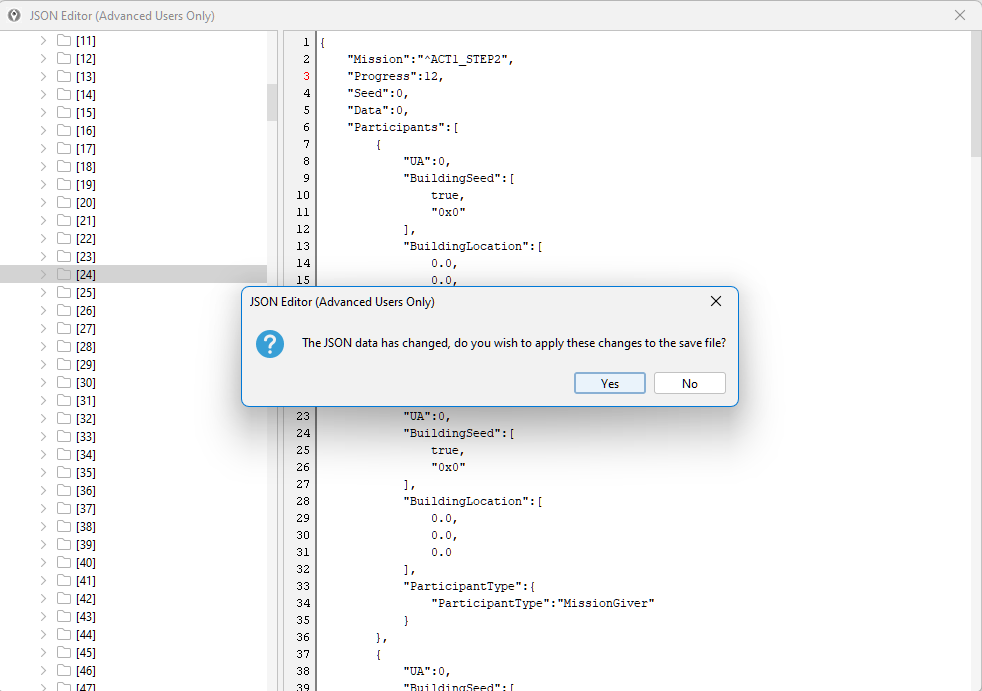The height and width of the screenshot is (691, 982).
Task: Select the folder icon of node [18]
Action: point(64,167)
